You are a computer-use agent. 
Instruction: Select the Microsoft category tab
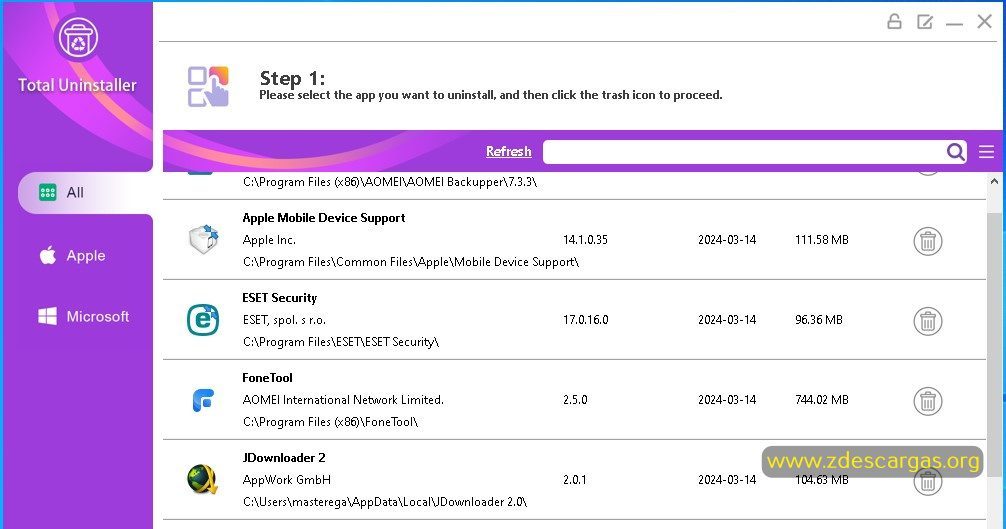[85, 316]
